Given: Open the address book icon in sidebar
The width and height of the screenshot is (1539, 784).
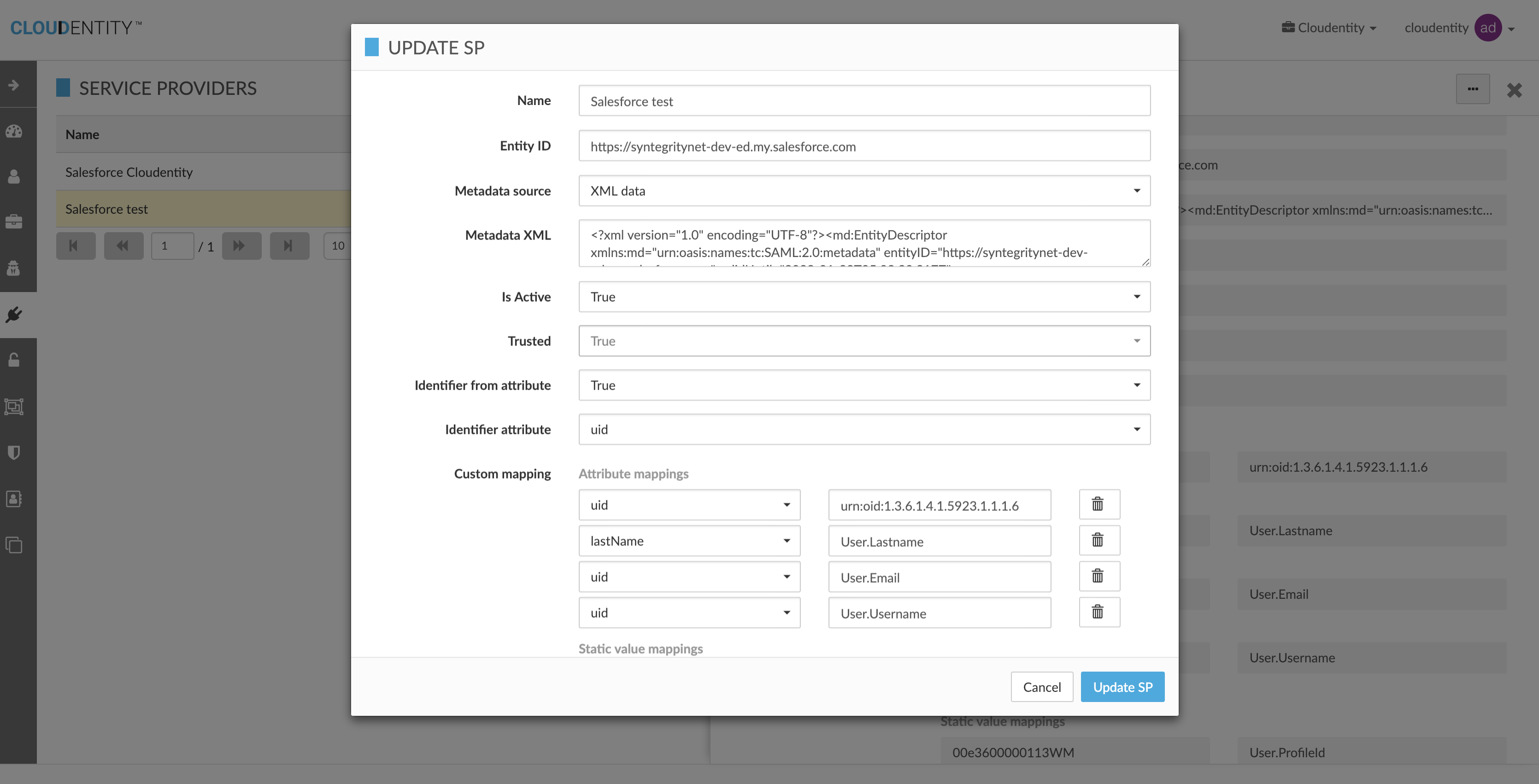Looking at the screenshot, I should point(14,498).
